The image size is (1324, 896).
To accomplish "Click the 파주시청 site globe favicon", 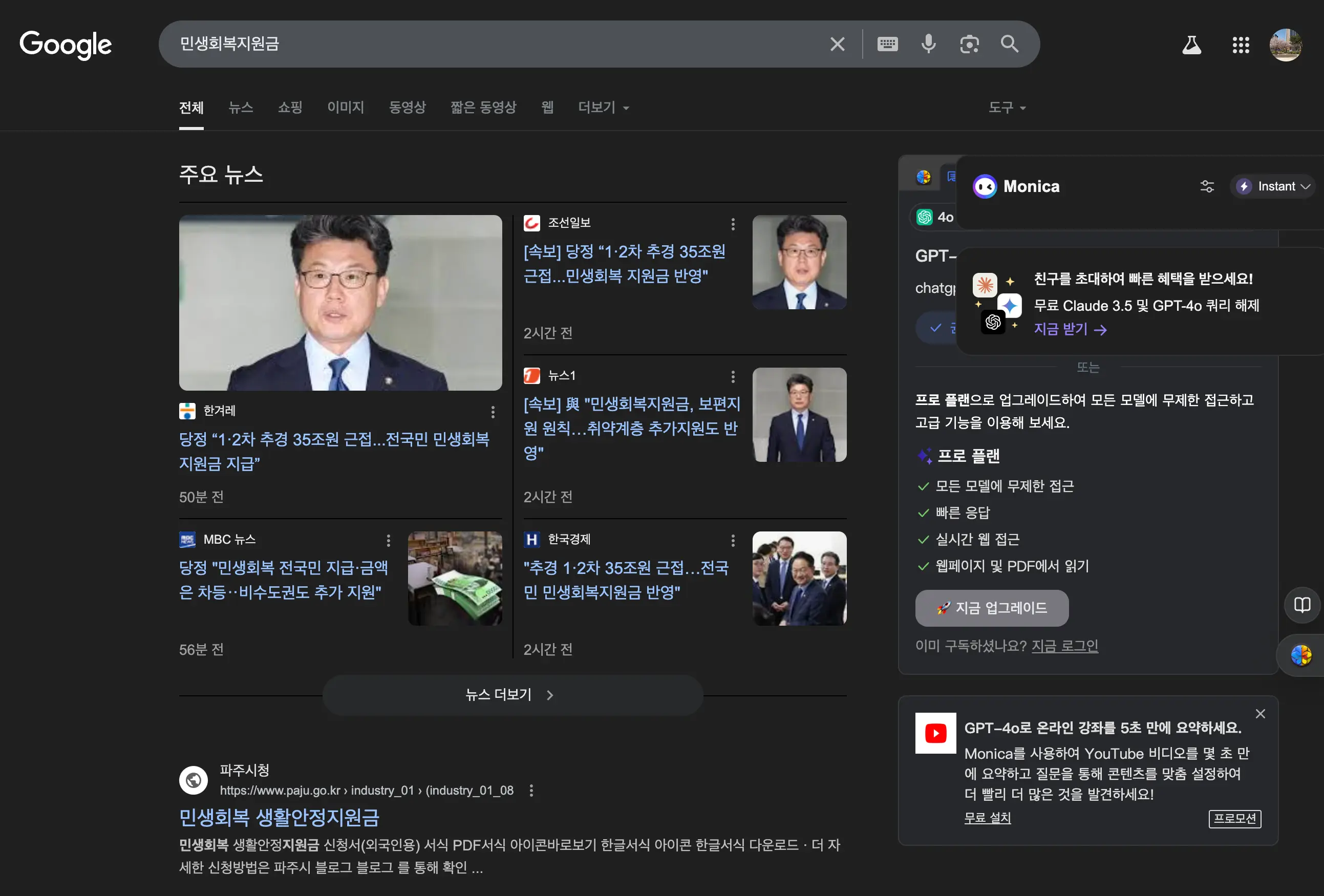I will pos(193,780).
